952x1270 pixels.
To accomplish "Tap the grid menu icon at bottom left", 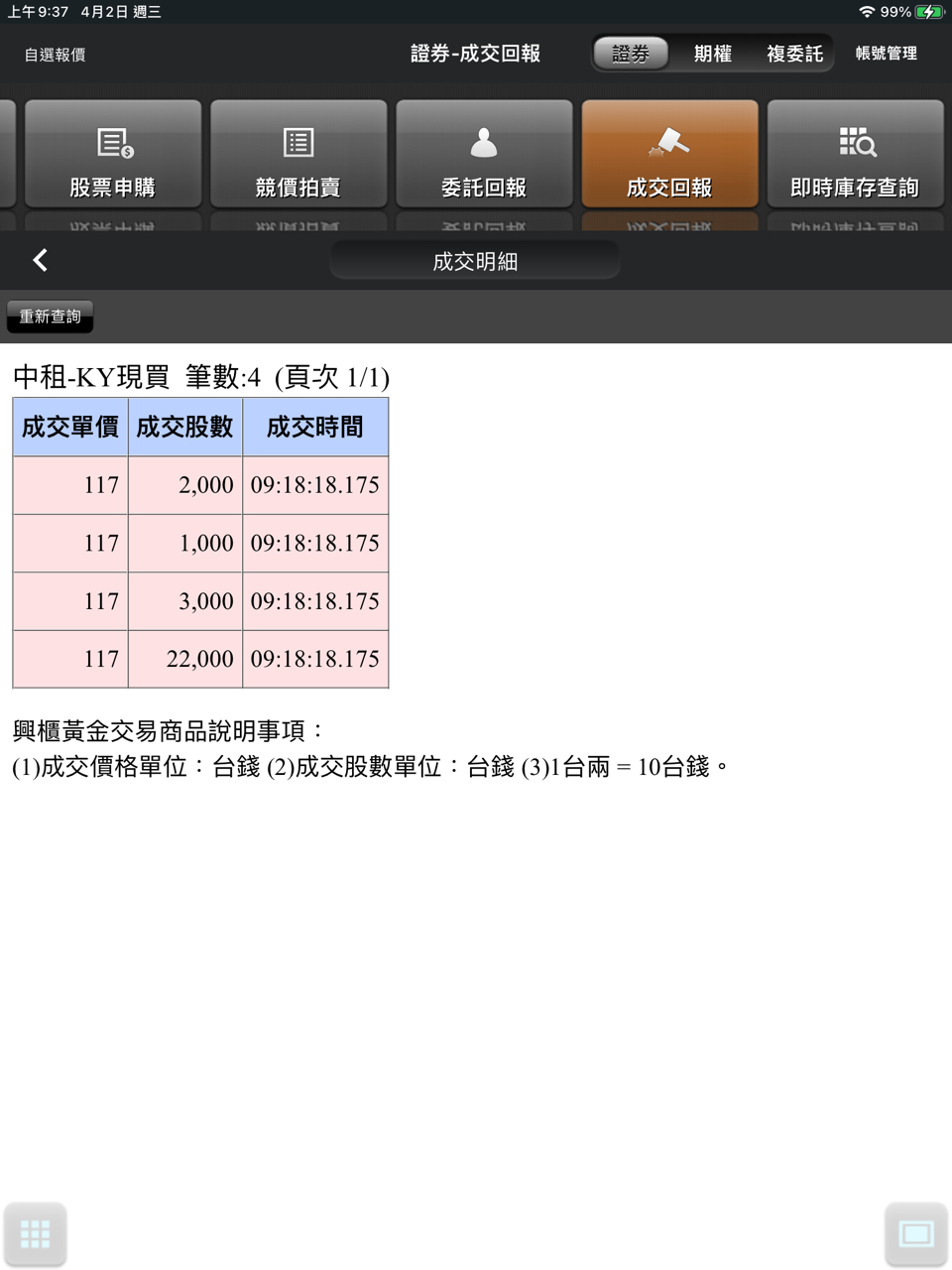I will click(x=36, y=1233).
